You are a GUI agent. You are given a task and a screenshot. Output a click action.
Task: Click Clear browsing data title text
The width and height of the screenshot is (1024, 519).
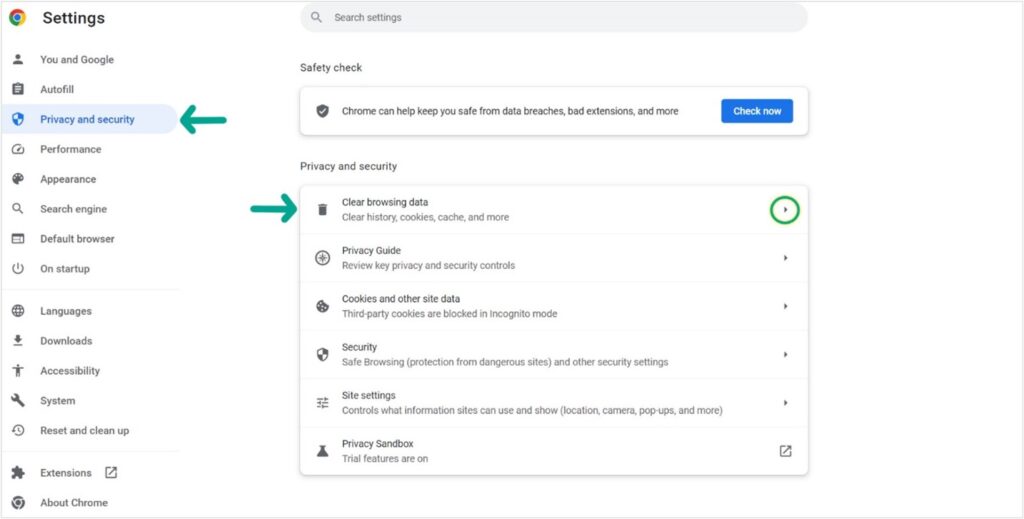click(x=385, y=202)
